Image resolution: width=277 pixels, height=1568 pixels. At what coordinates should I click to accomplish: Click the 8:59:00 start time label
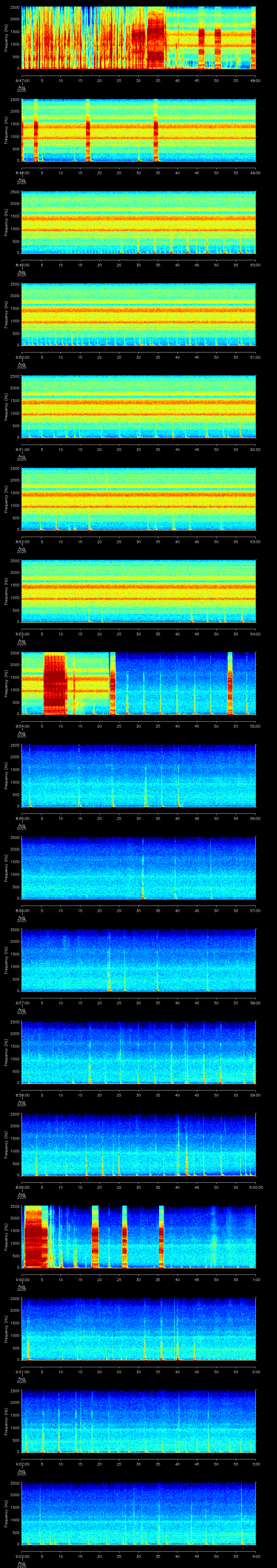point(22,1187)
